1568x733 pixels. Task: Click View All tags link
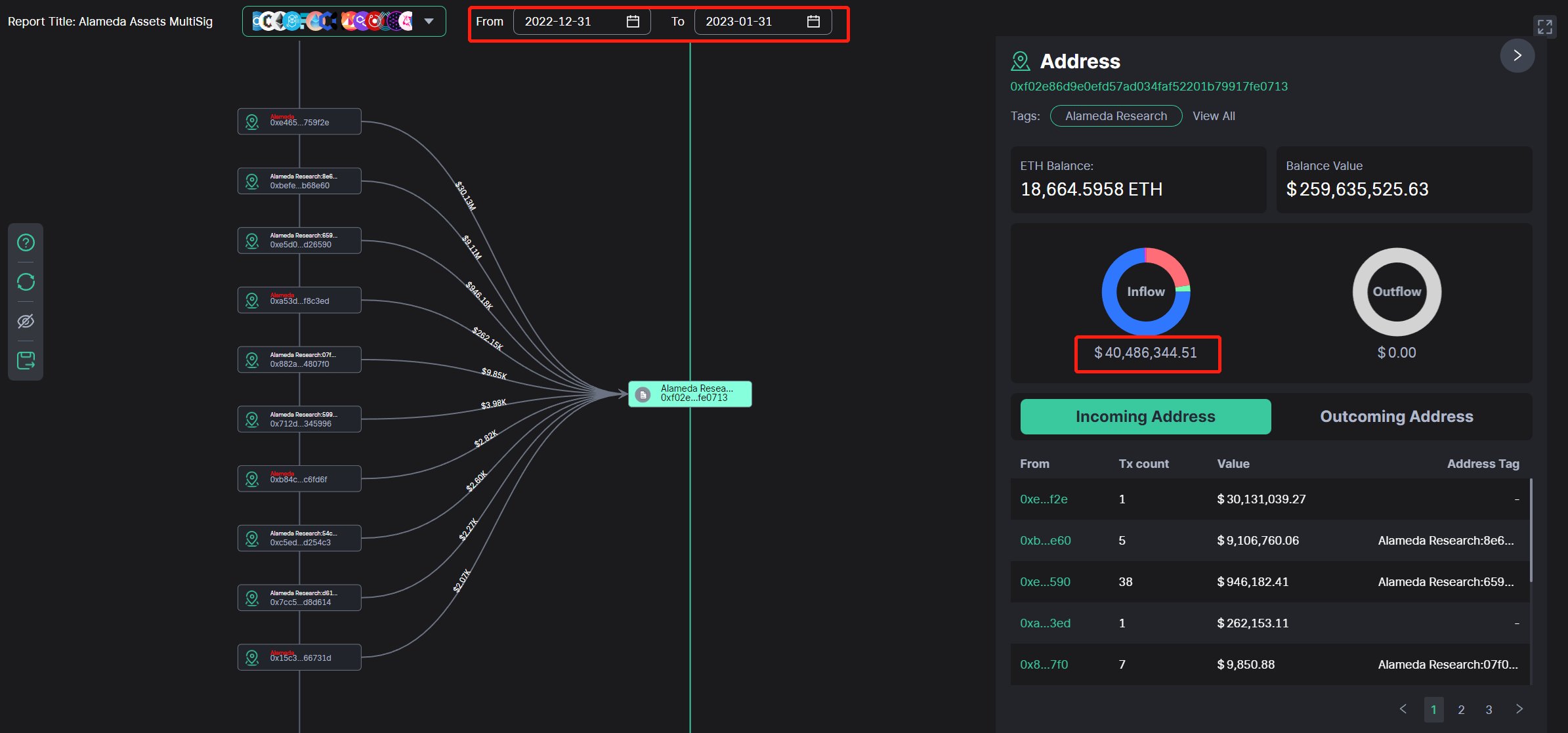coord(1214,116)
